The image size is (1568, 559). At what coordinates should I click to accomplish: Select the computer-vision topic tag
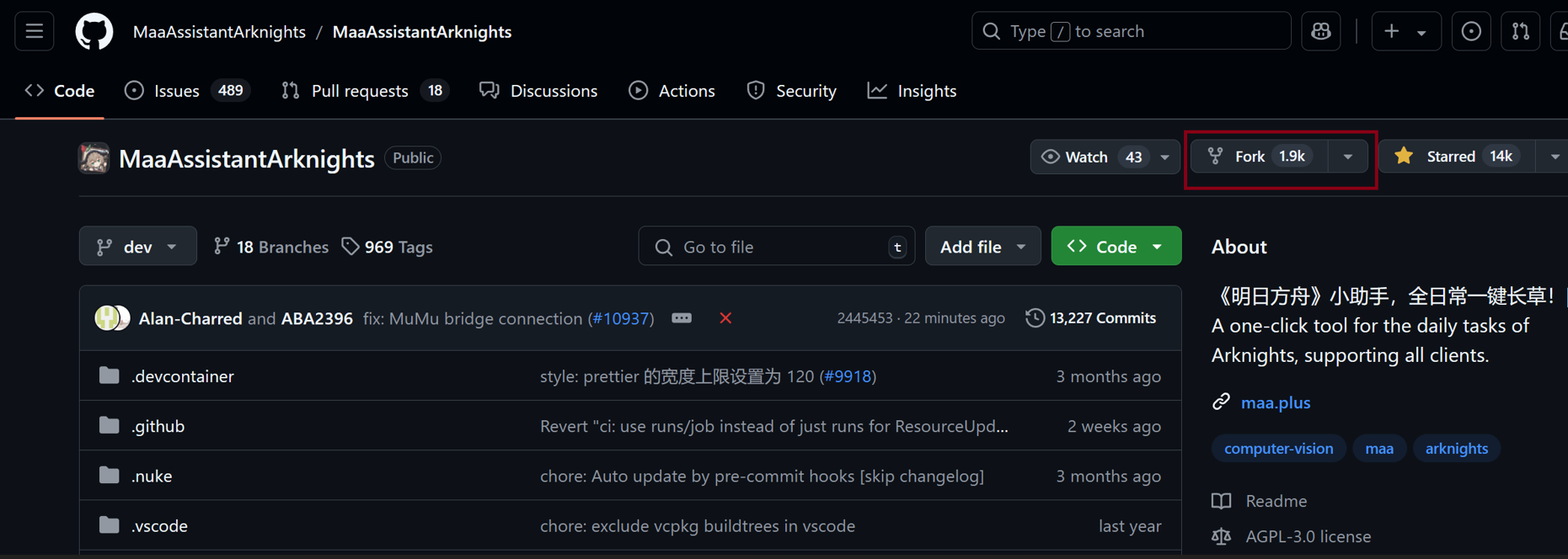tap(1279, 449)
